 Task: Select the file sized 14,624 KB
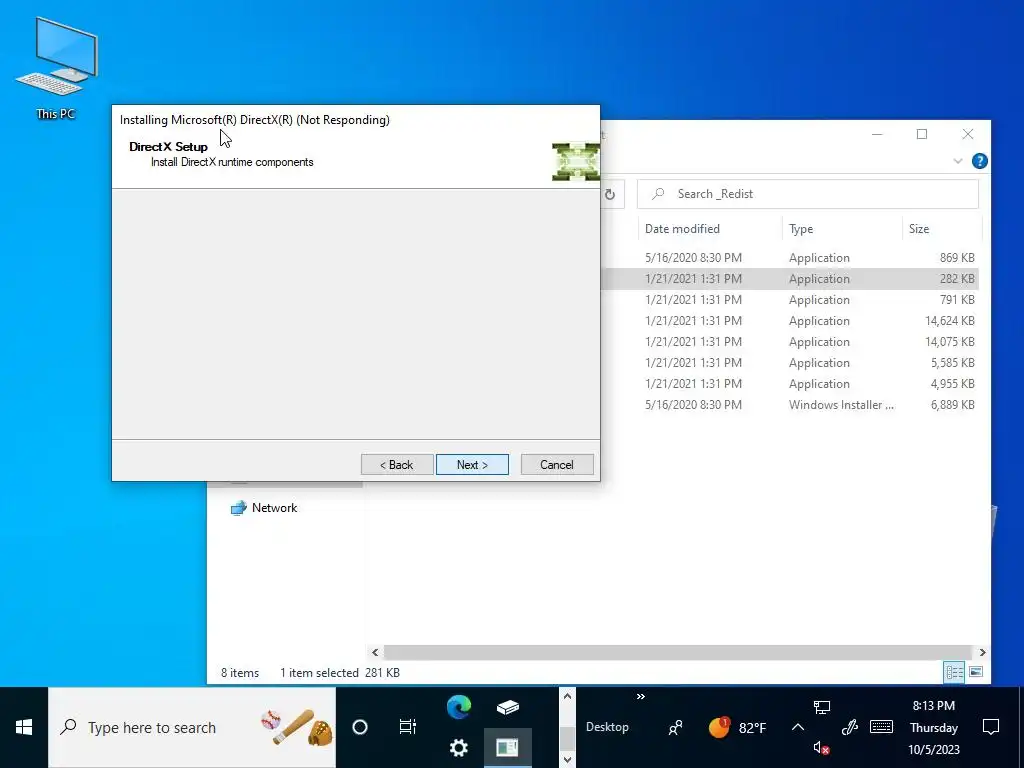click(x=789, y=321)
